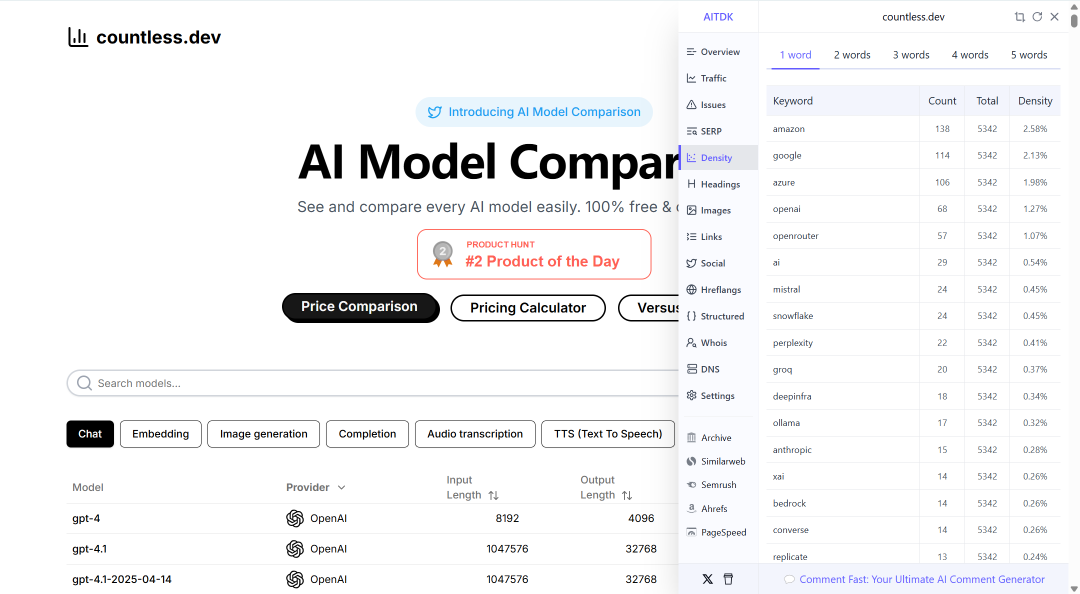Switch to the 3 words tab
The height and width of the screenshot is (594, 1080).
pyautogui.click(x=911, y=55)
